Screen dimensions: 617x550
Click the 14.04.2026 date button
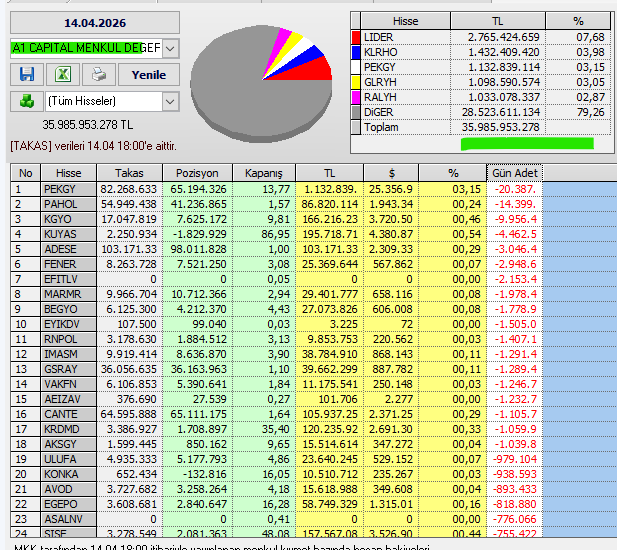coord(95,23)
